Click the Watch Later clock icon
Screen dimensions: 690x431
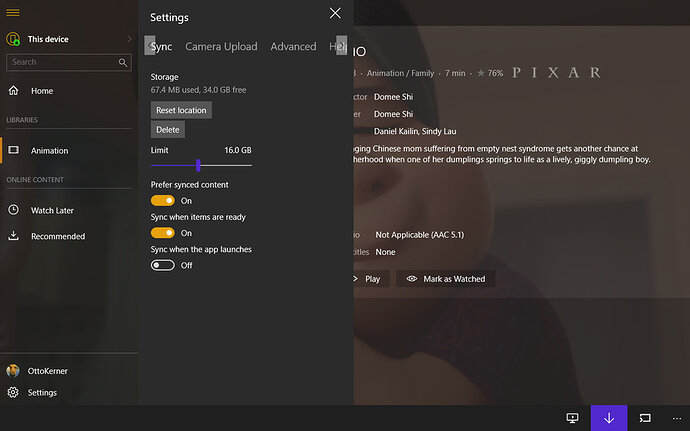click(14, 210)
